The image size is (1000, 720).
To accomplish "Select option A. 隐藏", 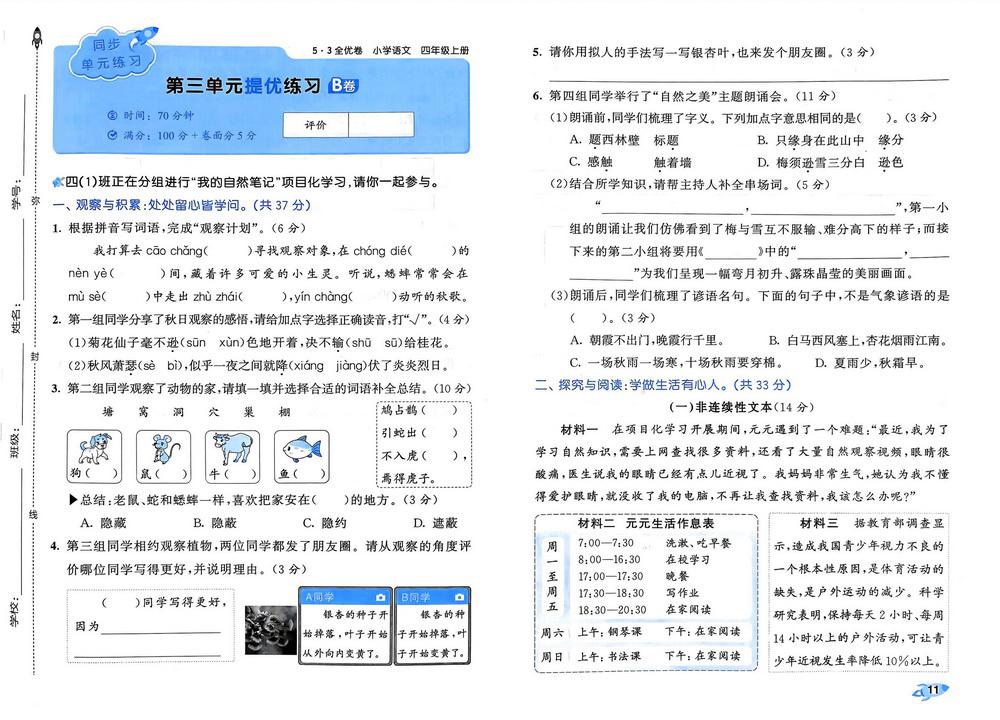I will (x=103, y=523).
